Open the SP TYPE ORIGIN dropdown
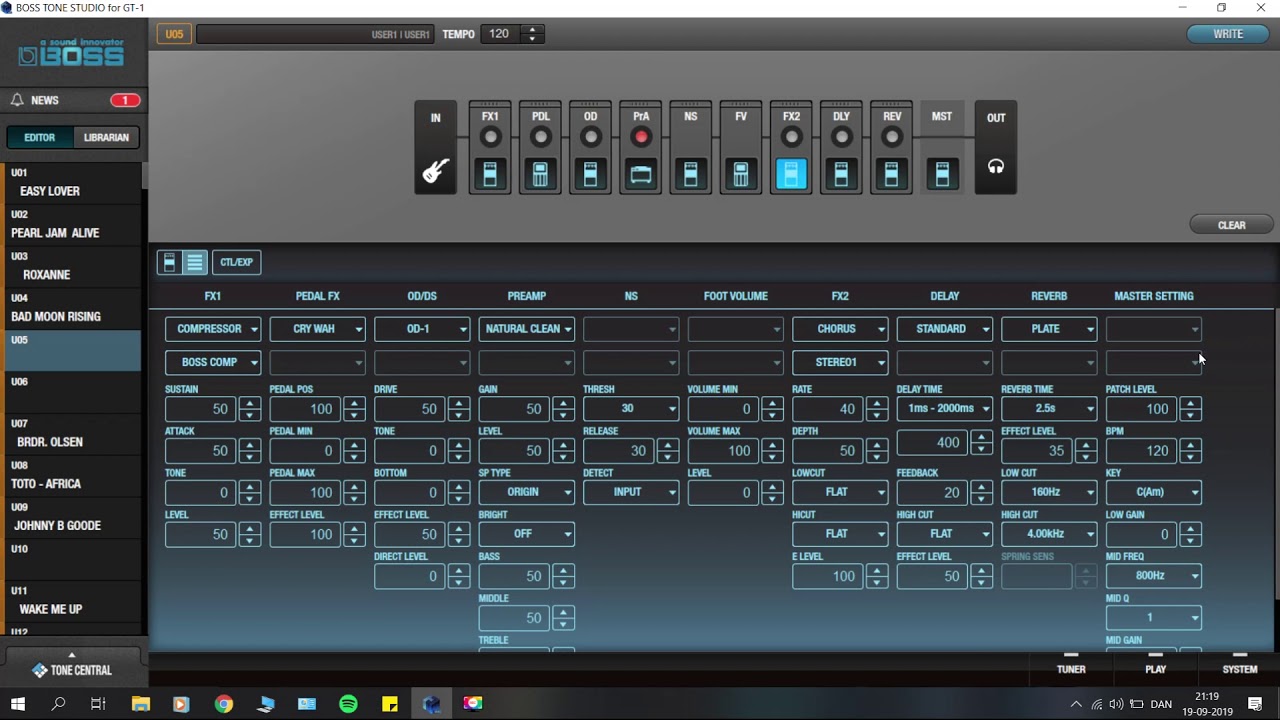This screenshot has height=720, width=1280. coord(526,492)
